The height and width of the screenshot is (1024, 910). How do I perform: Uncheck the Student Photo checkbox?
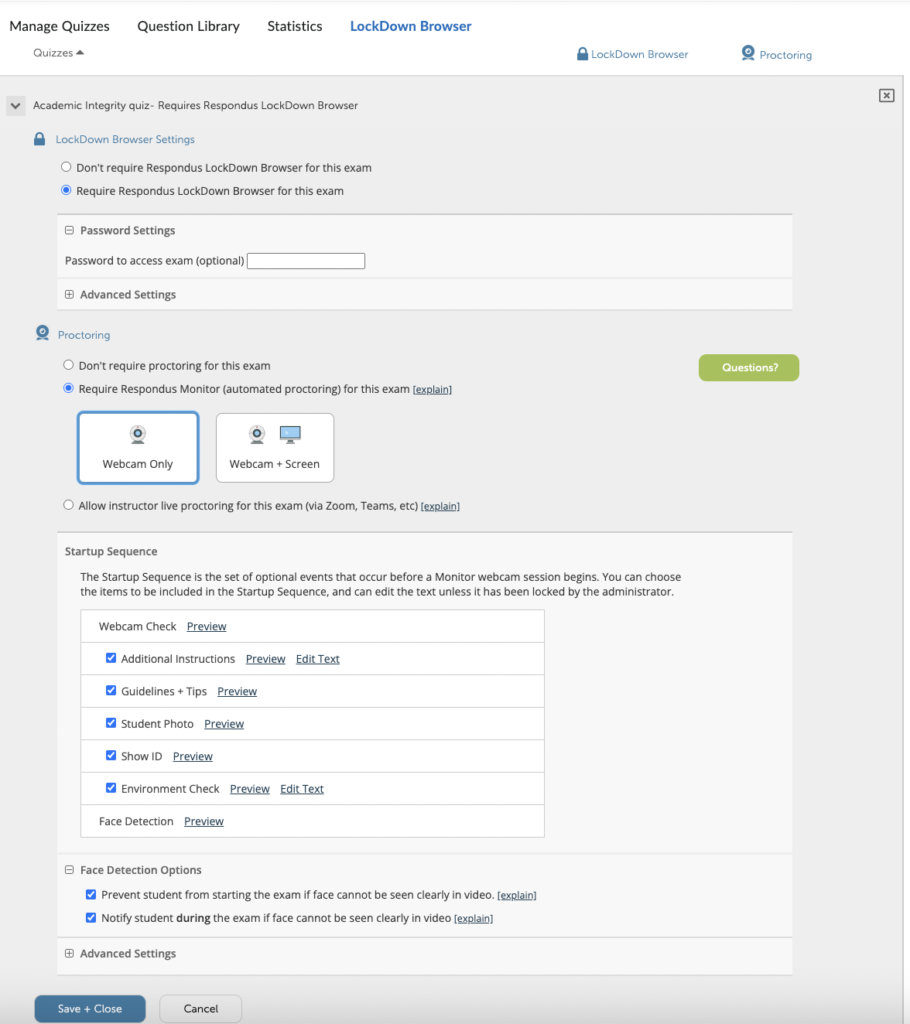(x=111, y=723)
